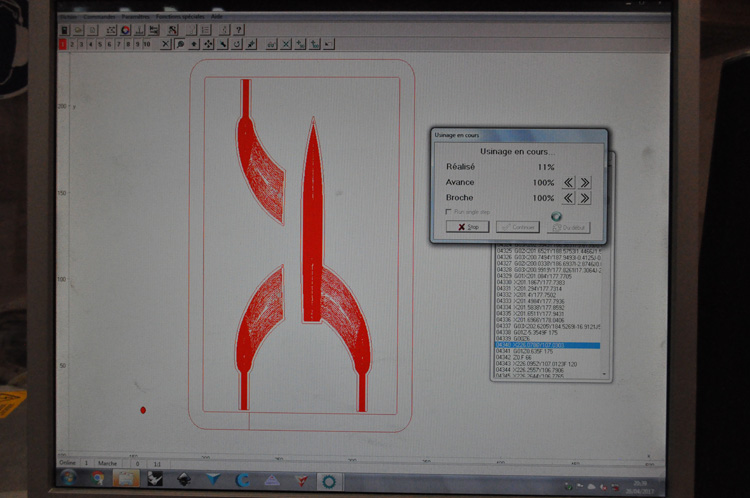Click the list icon in the top toolbar

206,30
